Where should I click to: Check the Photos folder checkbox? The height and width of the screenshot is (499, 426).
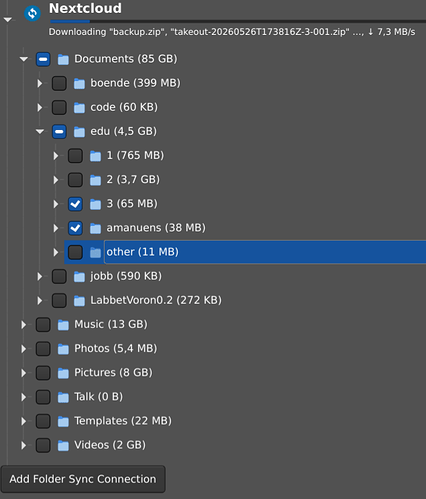click(x=43, y=349)
